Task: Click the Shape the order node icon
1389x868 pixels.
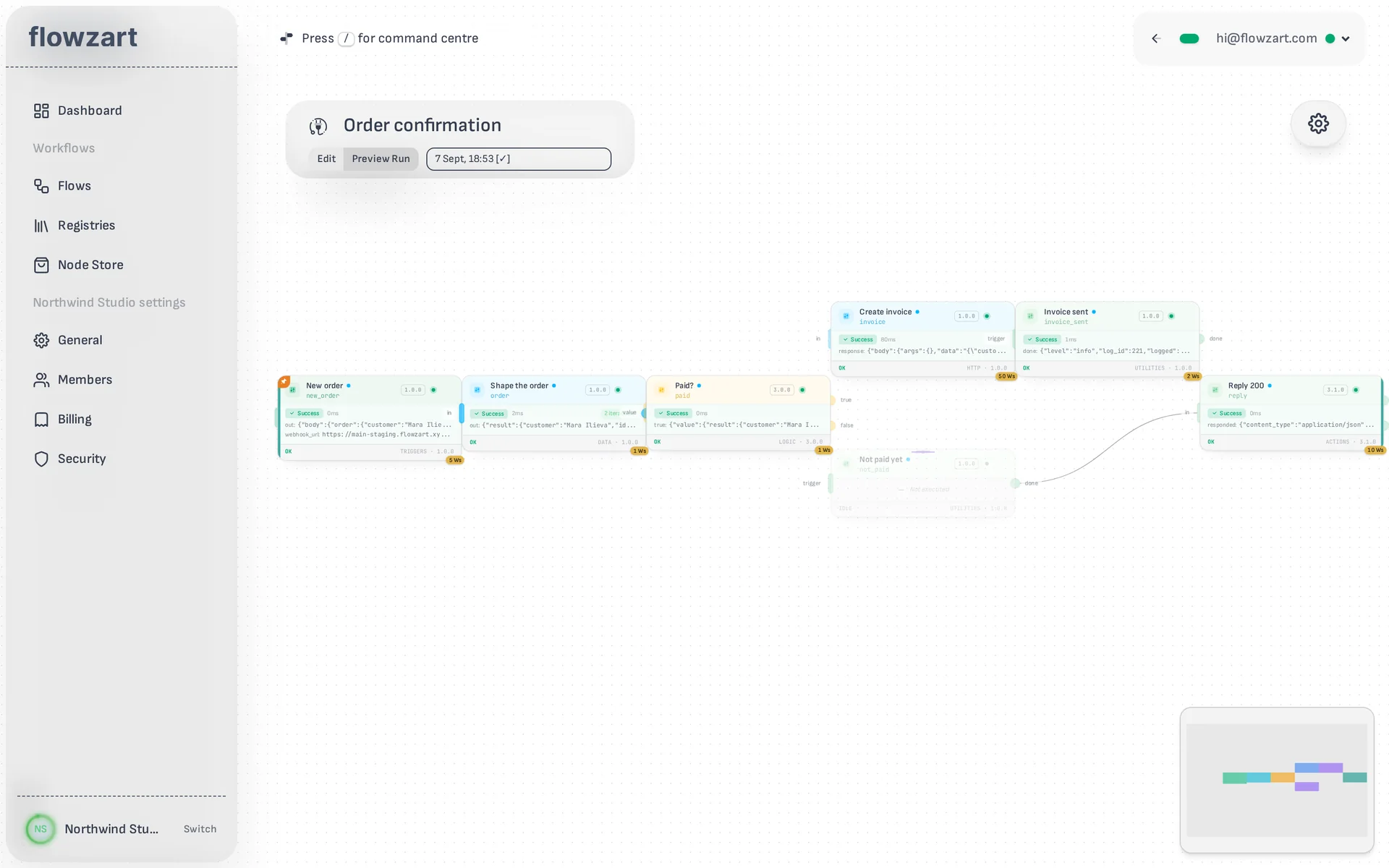Action: coord(477,390)
